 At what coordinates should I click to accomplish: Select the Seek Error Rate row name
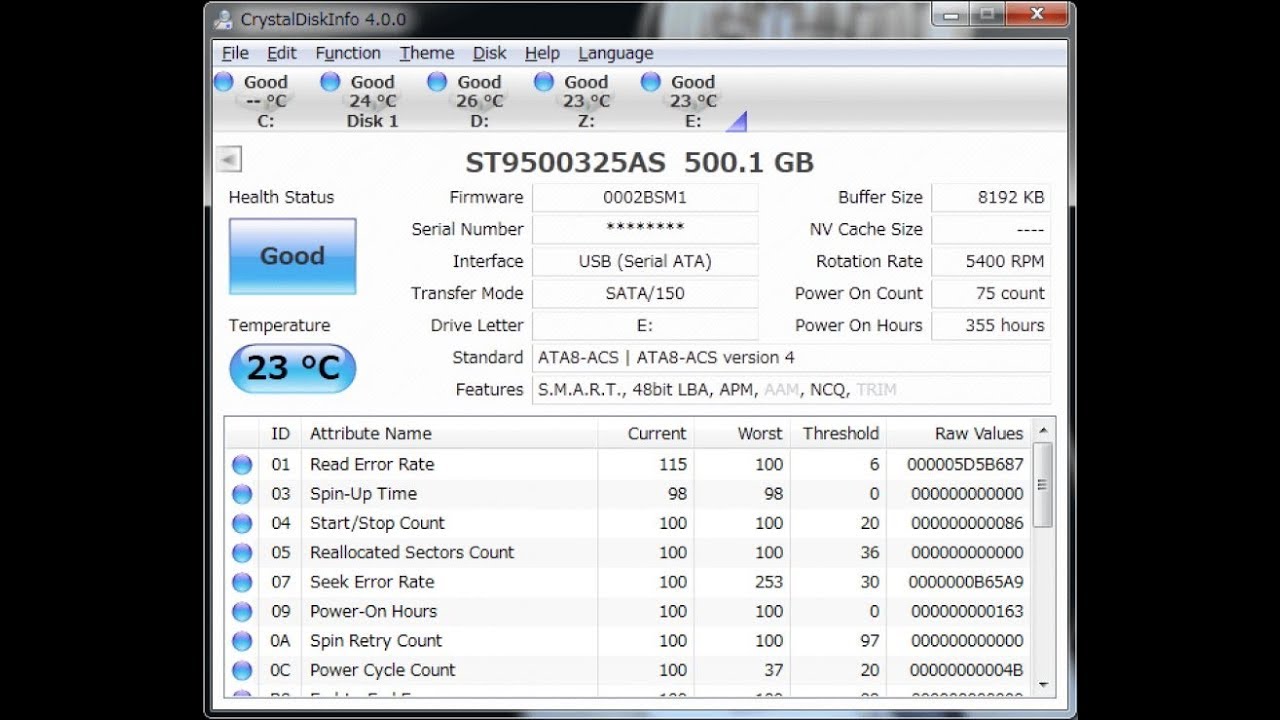[x=372, y=582]
